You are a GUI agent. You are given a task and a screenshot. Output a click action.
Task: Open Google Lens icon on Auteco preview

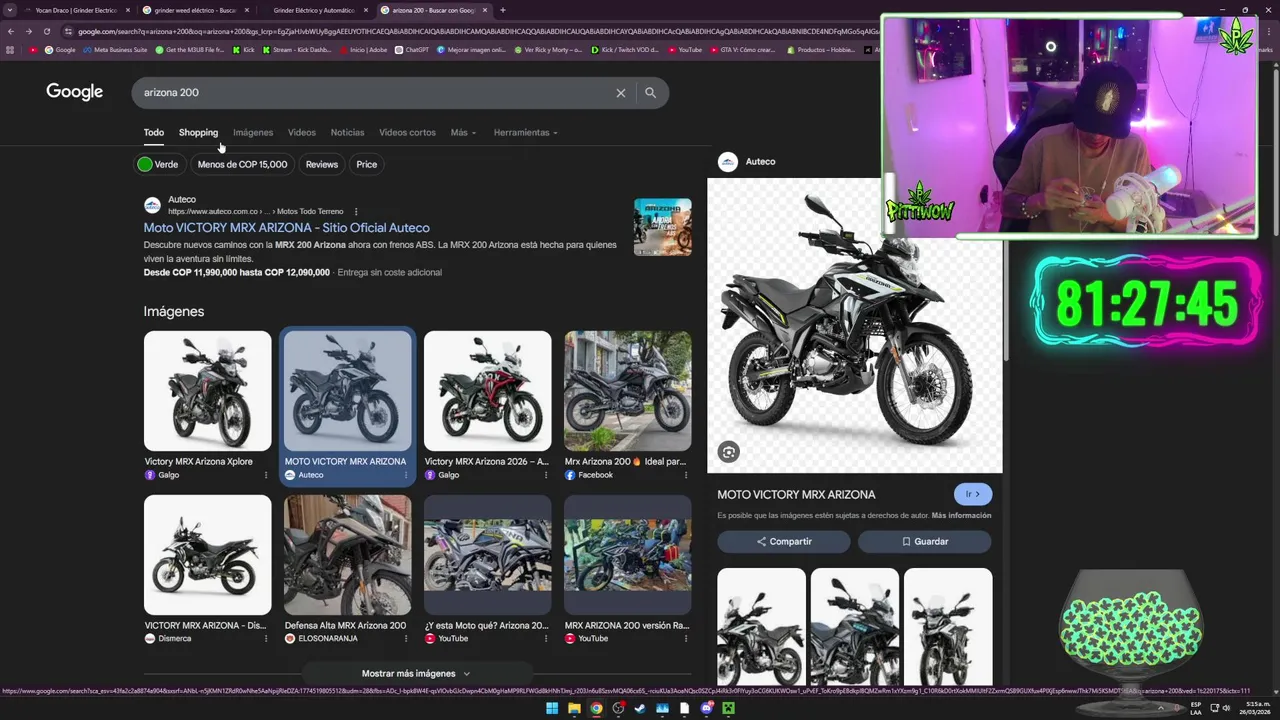[729, 452]
